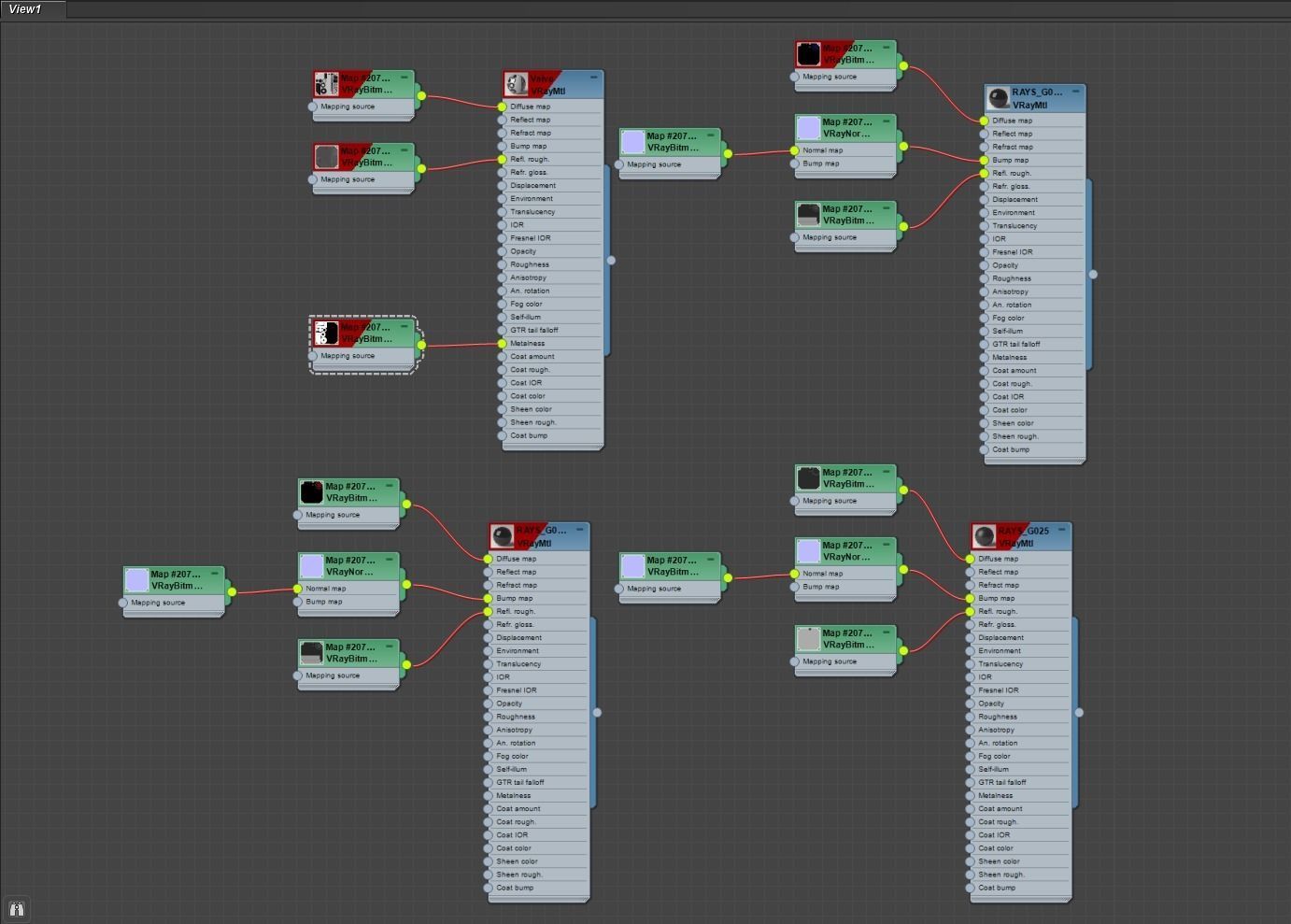The image size is (1291, 924).
Task: Select the Valve VRayMtl title bar
Action: [x=553, y=85]
